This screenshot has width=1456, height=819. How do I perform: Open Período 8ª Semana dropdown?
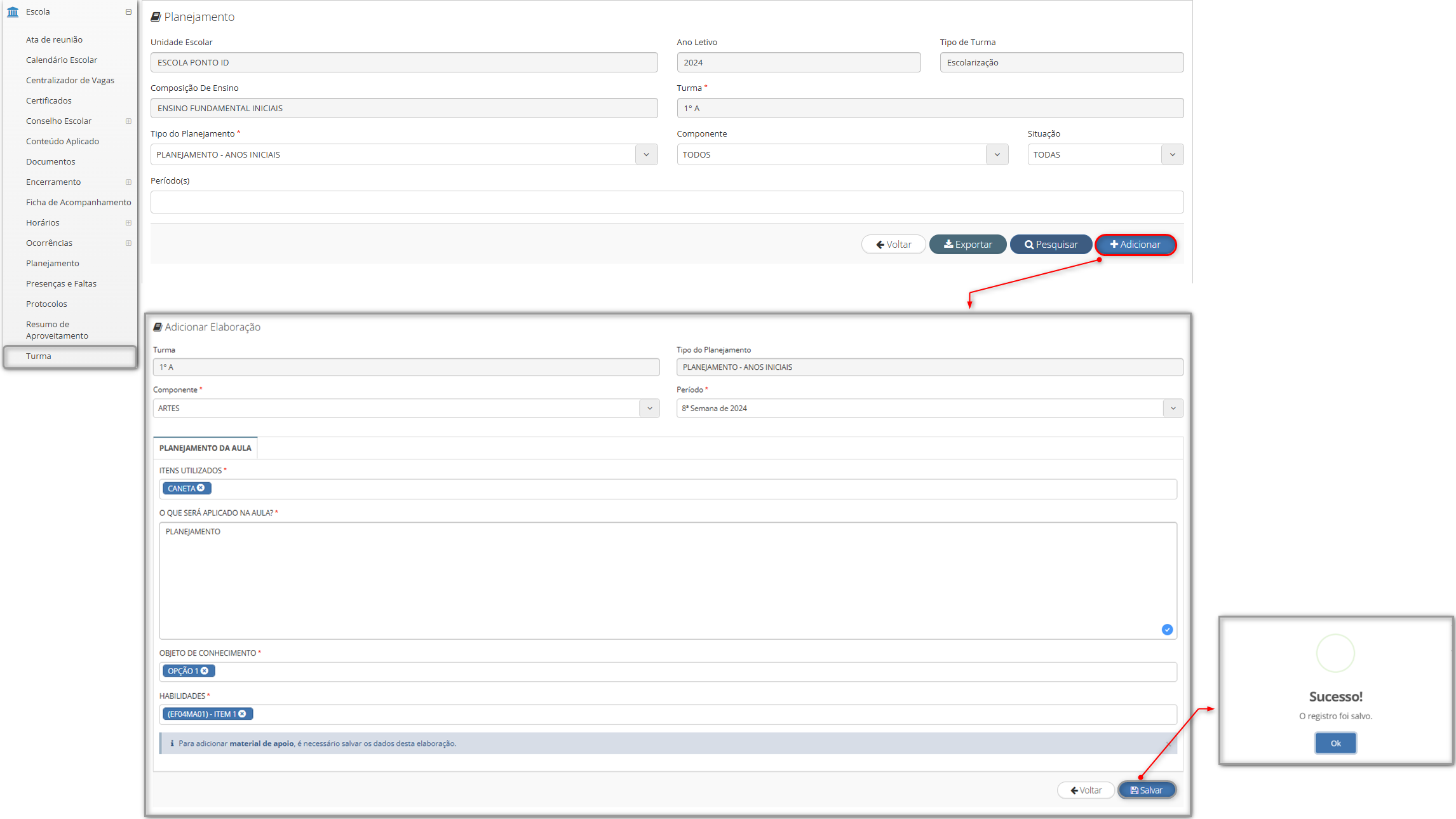[930, 409]
